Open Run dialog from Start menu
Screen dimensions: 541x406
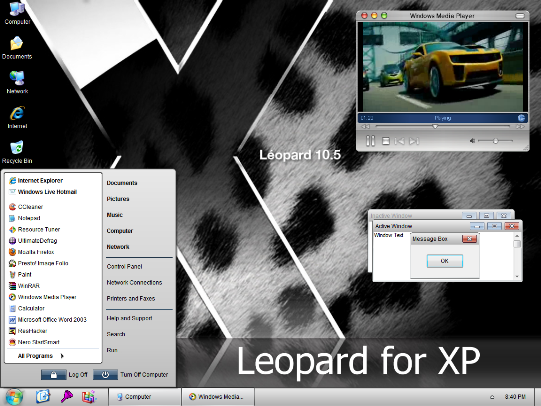tap(112, 350)
